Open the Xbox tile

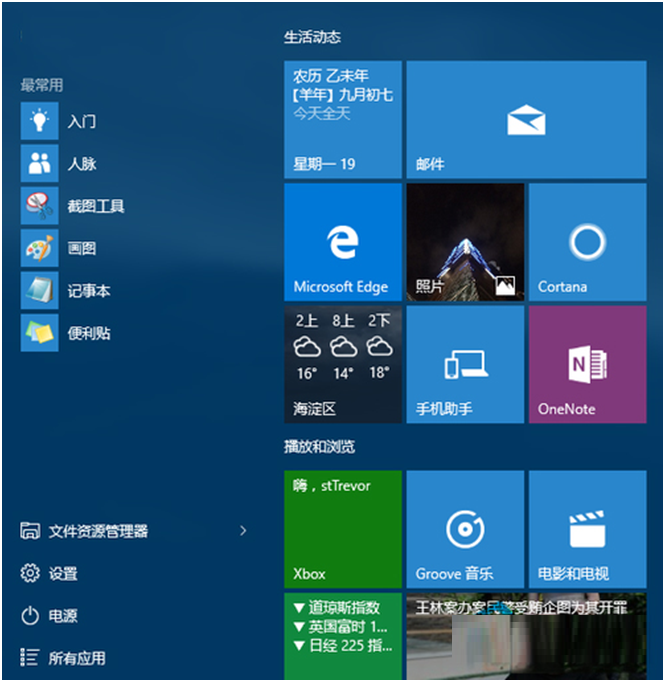tap(343, 529)
